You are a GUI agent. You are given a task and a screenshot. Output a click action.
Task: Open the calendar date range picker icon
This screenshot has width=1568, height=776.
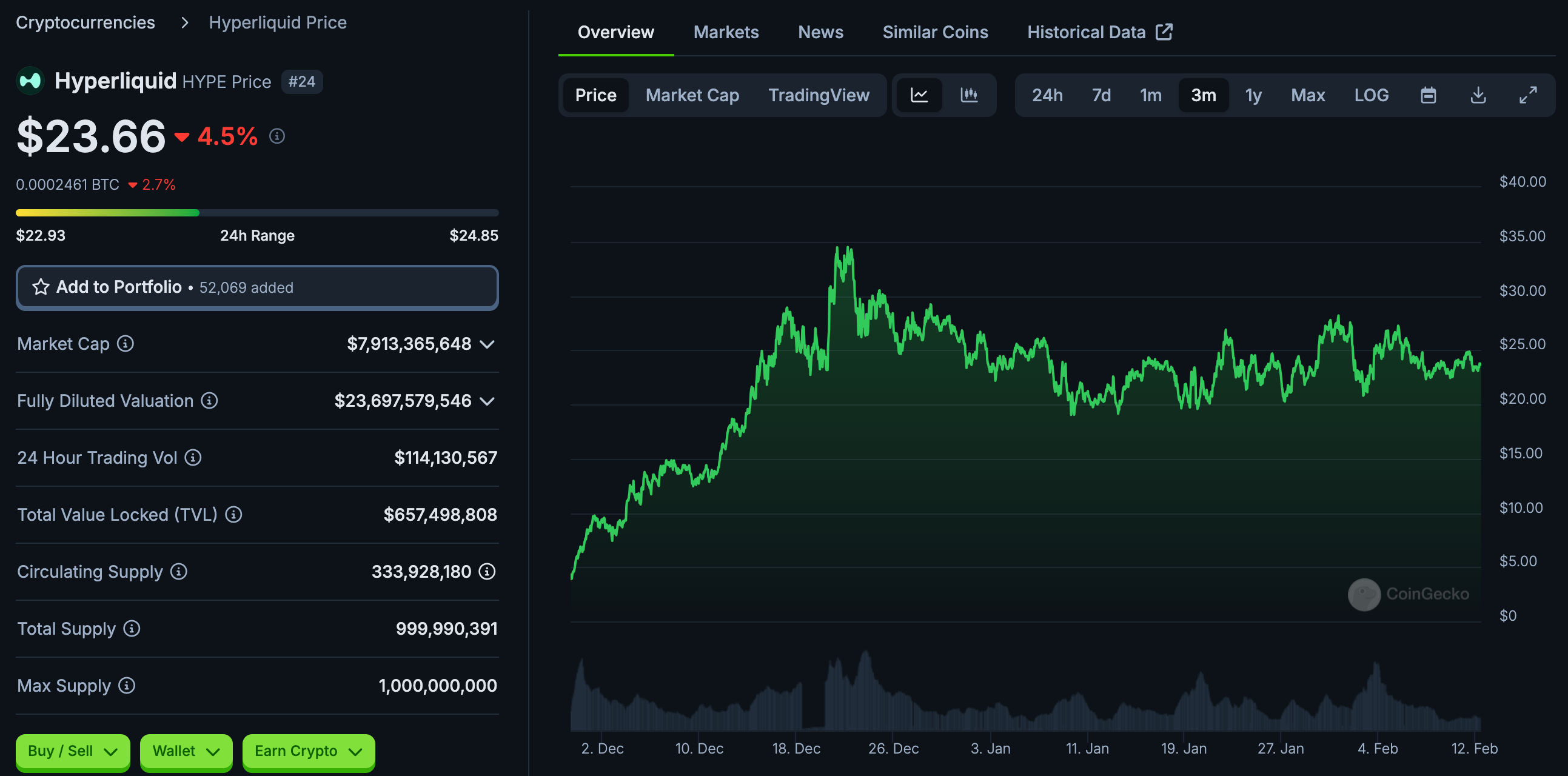pos(1428,95)
